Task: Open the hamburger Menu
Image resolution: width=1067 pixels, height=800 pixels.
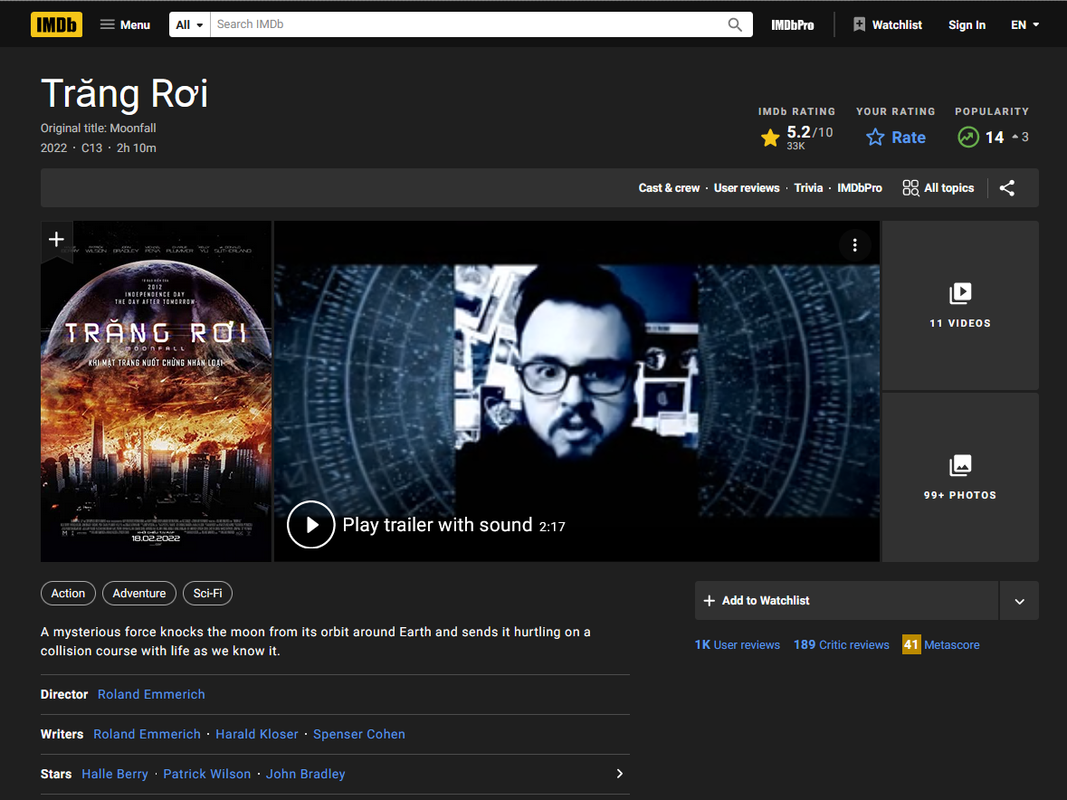Action: pos(125,25)
